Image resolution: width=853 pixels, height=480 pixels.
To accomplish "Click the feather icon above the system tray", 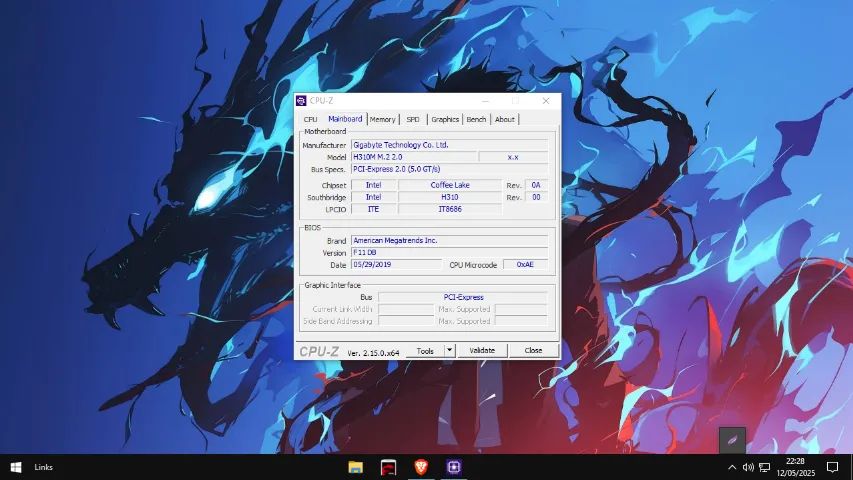I will click(732, 440).
